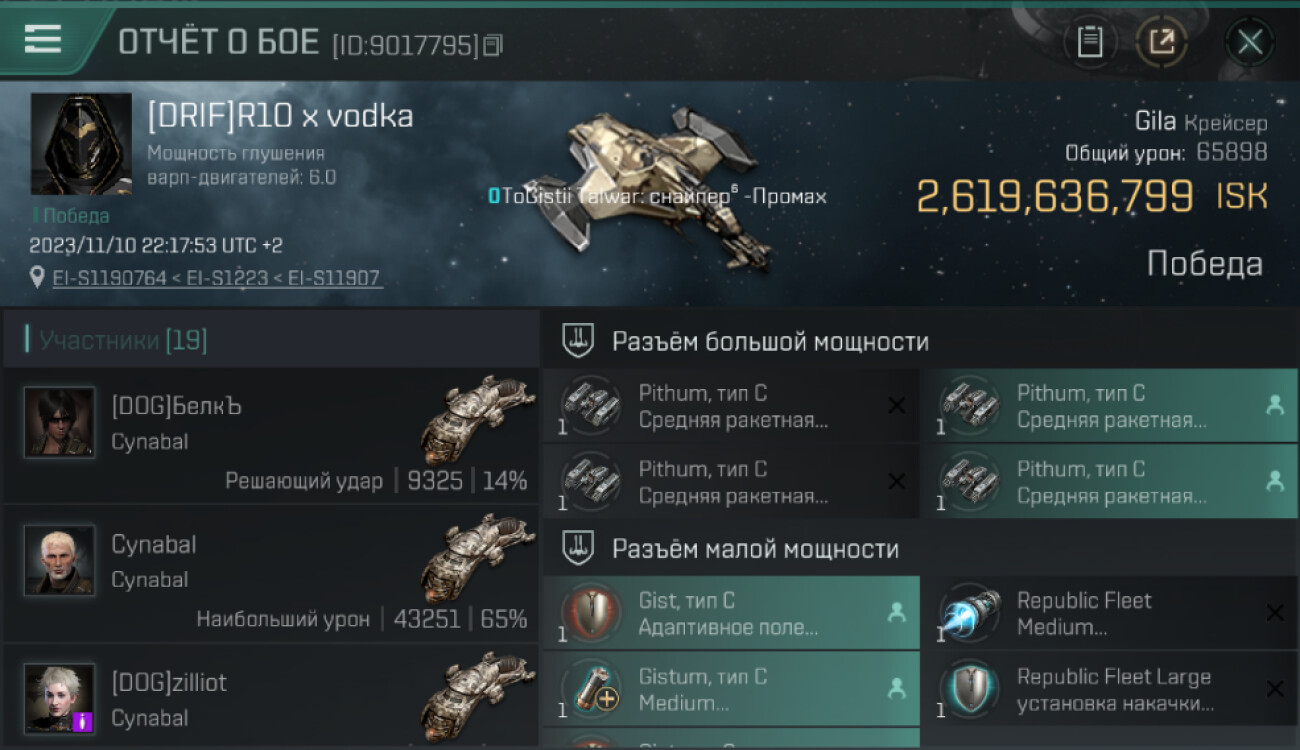
Task: Open the clipboard report icon
Action: point(1090,41)
